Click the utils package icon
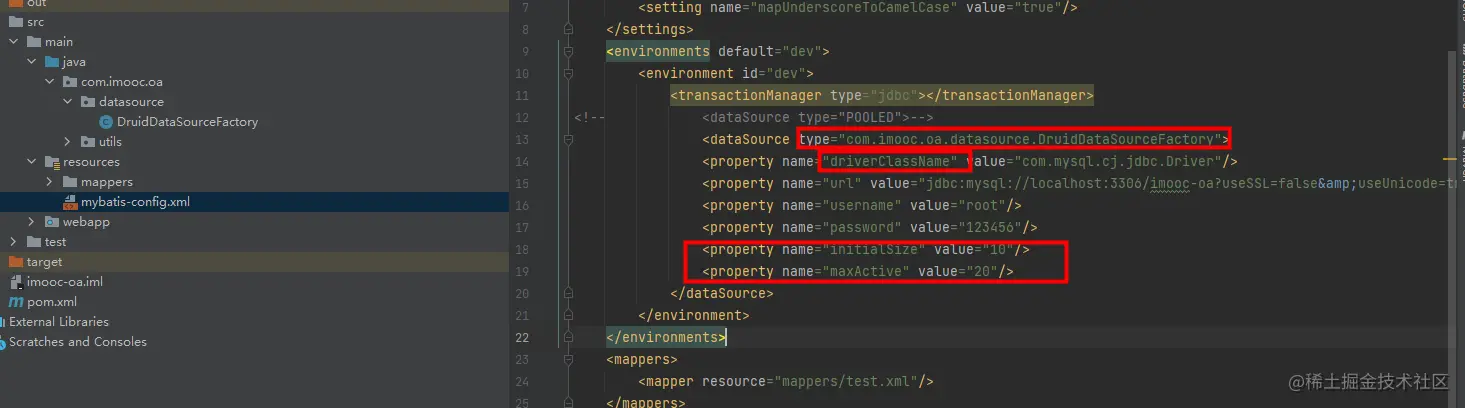Screen dimensions: 1465x408 click(88, 142)
